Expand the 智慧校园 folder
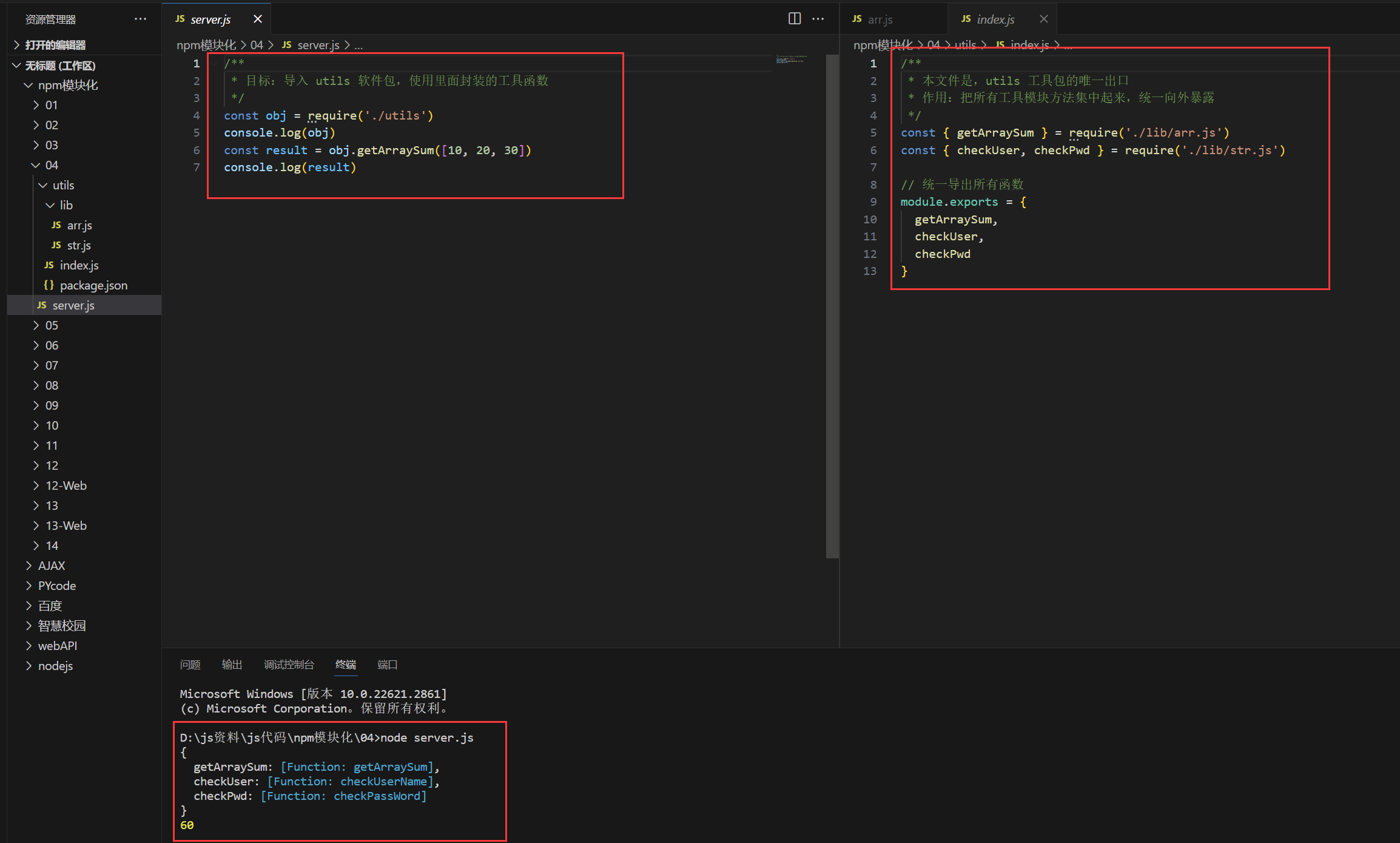The height and width of the screenshot is (843, 1400). tap(84, 626)
